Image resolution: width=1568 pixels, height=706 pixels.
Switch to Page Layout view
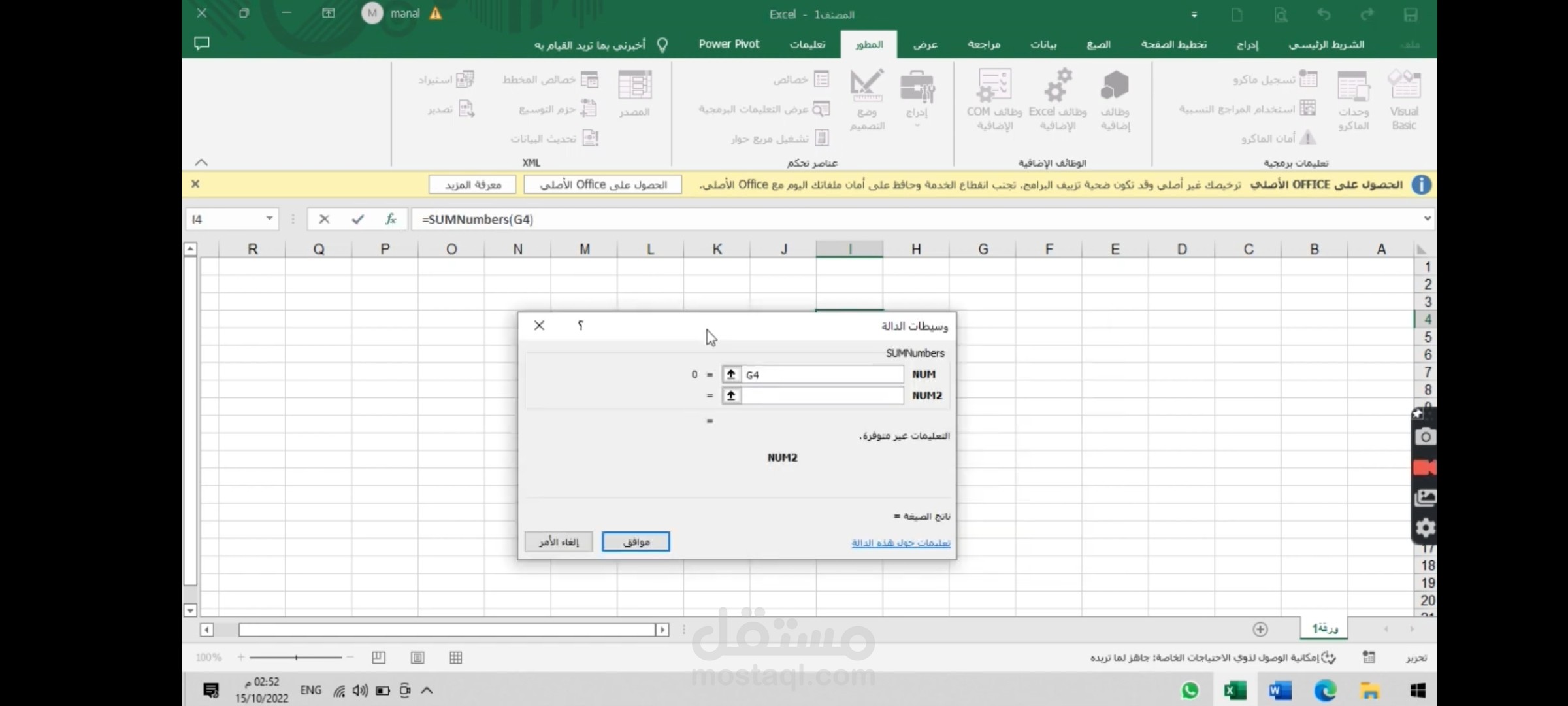pyautogui.click(x=417, y=658)
